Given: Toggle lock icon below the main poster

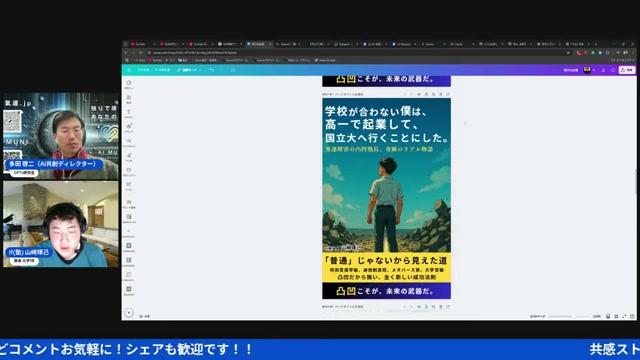Looking at the screenshot, I should (426, 307).
